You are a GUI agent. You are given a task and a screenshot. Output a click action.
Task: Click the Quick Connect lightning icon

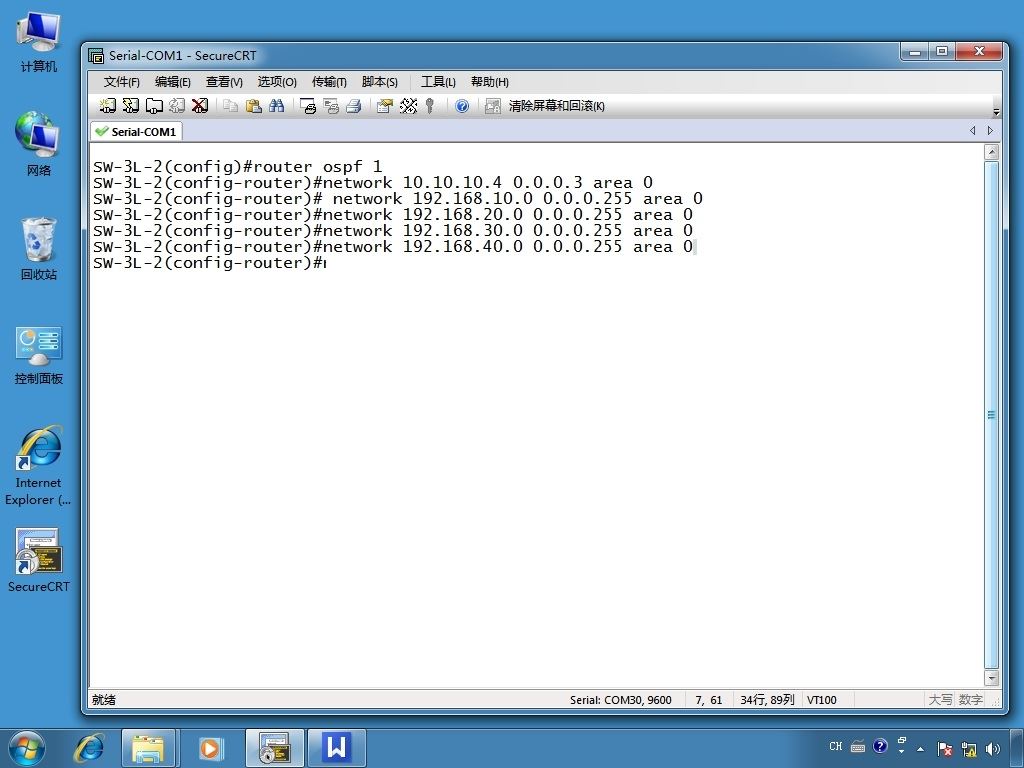pos(131,106)
